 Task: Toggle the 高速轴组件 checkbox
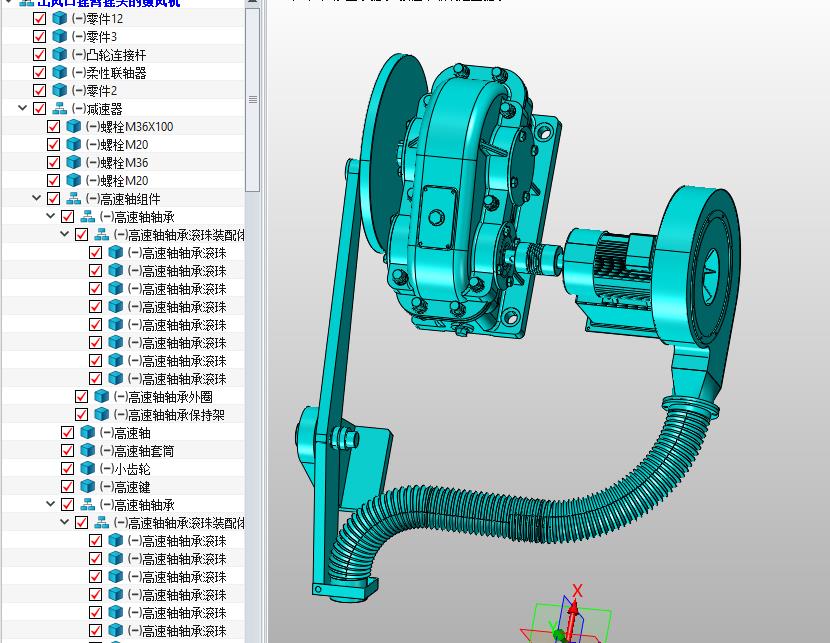point(53,198)
